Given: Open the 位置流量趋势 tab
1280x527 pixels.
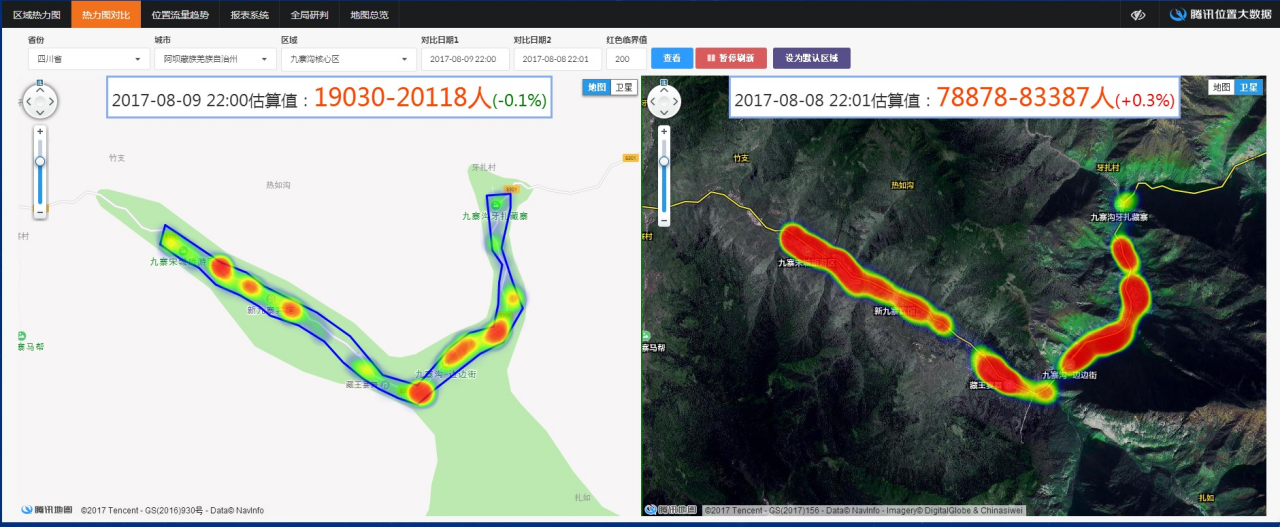Looking at the screenshot, I should (180, 15).
